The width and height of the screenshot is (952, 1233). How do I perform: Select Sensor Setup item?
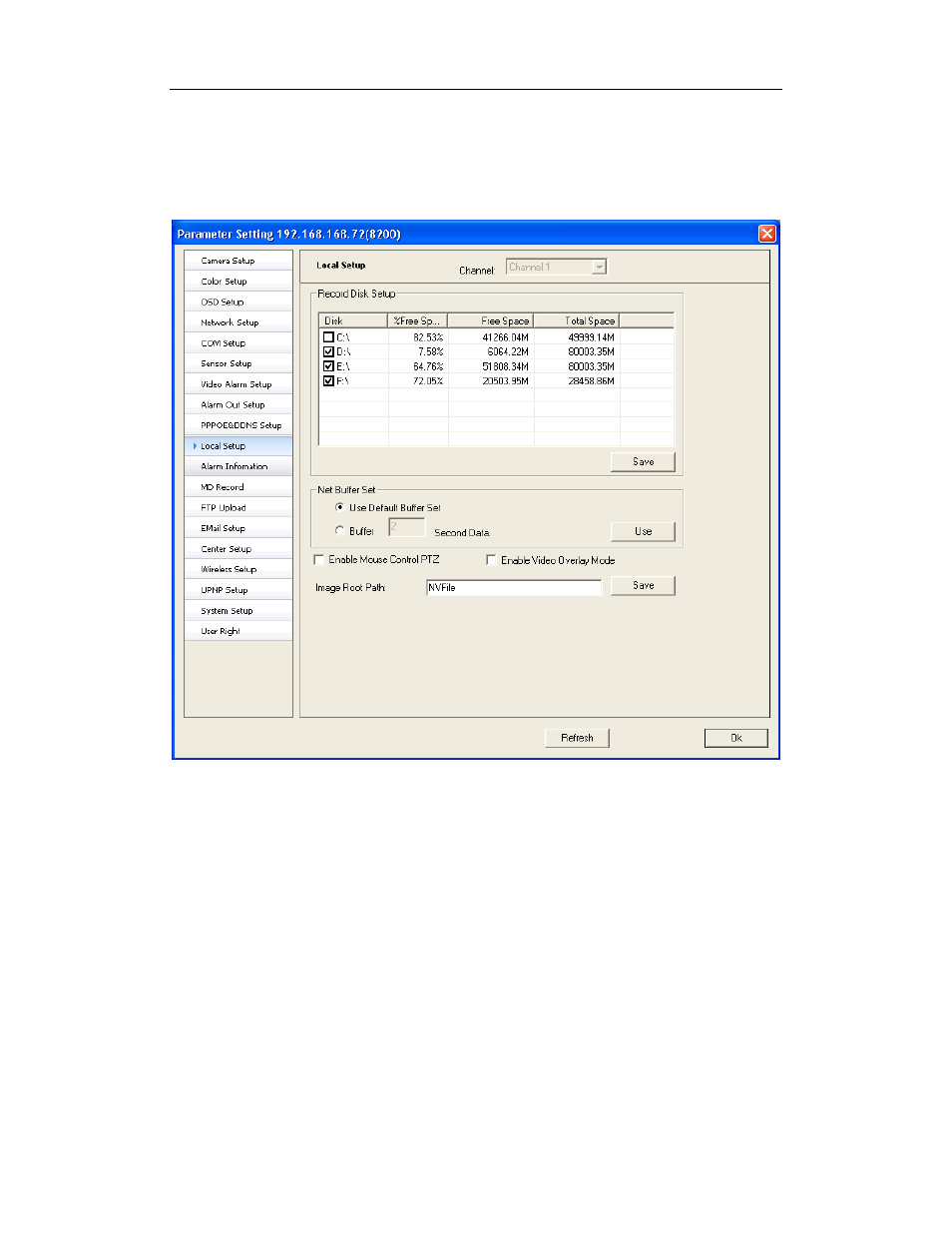pyautogui.click(x=238, y=363)
